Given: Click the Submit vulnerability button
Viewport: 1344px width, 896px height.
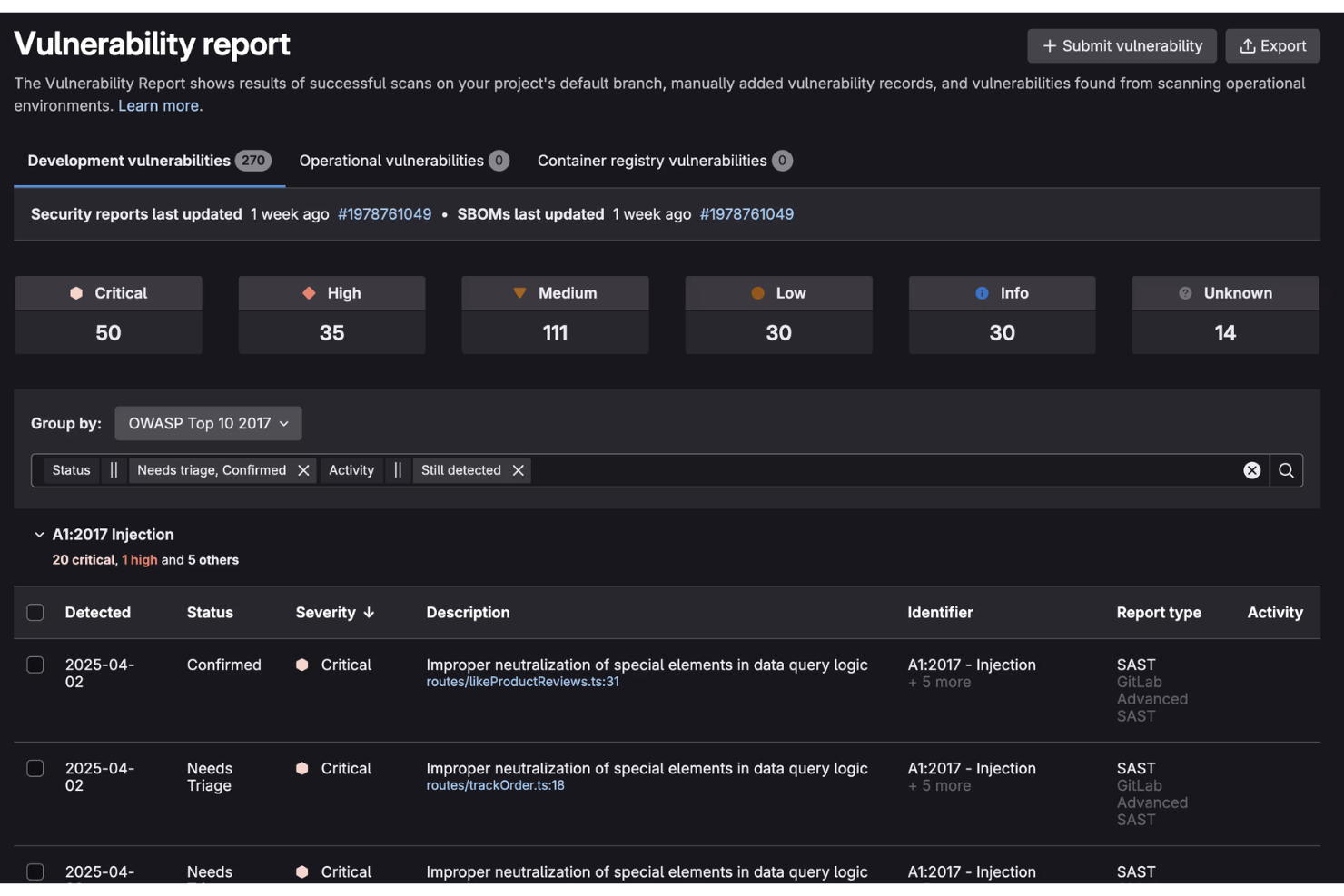Looking at the screenshot, I should click(1122, 45).
